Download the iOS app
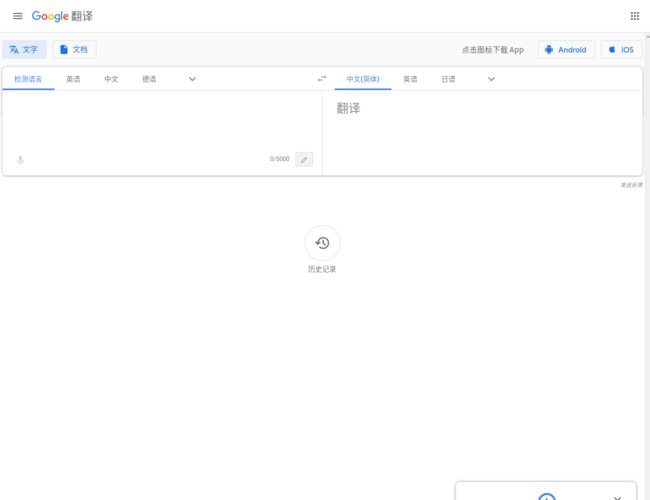Viewport: 650px width, 500px height. [x=621, y=50]
